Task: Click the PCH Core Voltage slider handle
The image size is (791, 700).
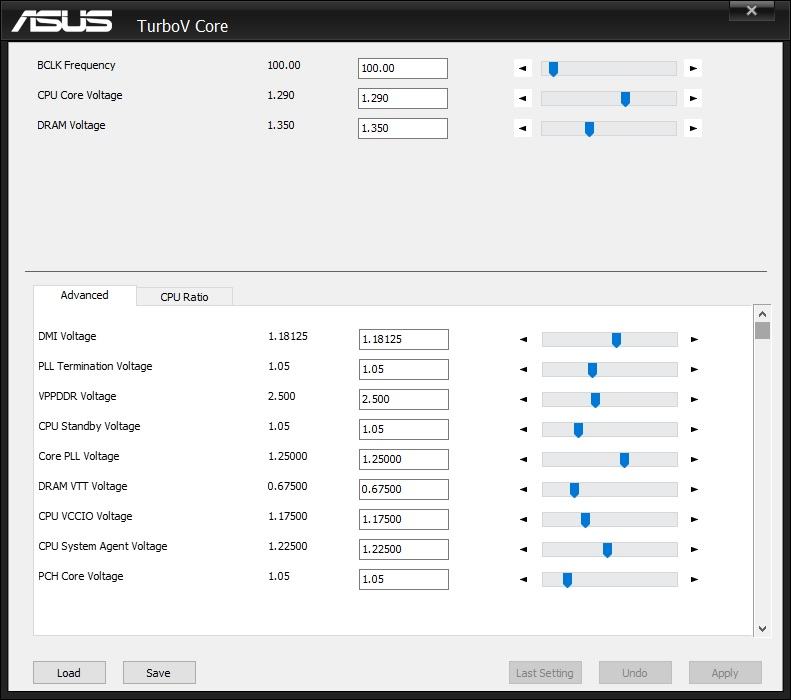Action: pos(568,580)
